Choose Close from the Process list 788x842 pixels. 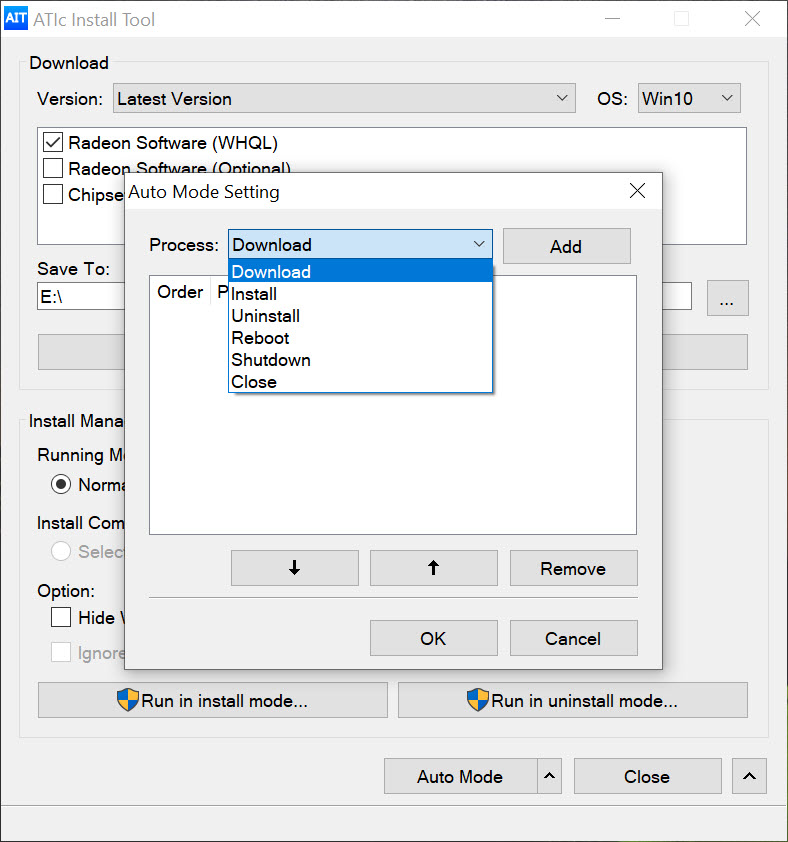click(x=360, y=382)
